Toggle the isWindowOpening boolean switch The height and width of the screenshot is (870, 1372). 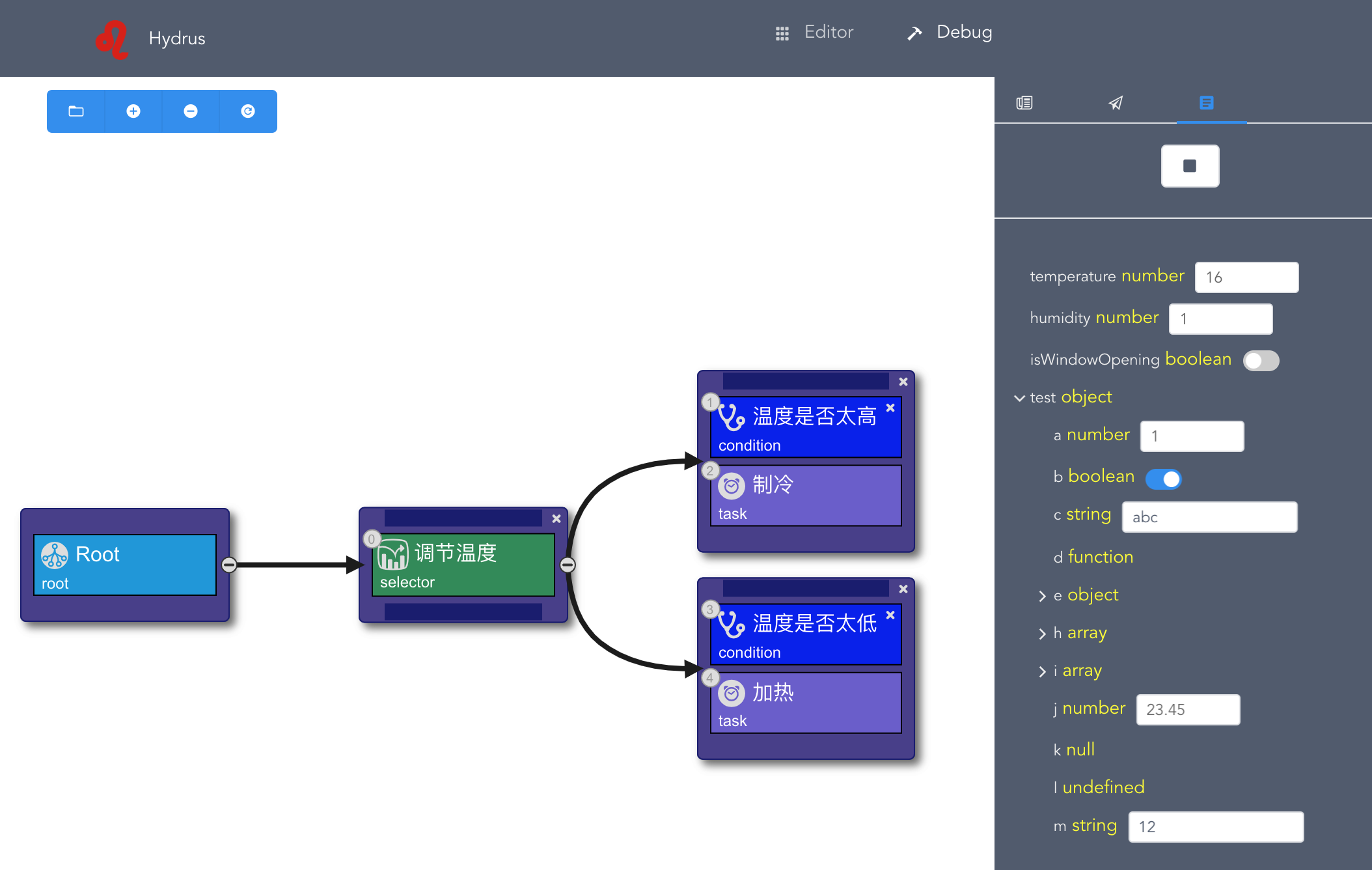[1261, 361]
